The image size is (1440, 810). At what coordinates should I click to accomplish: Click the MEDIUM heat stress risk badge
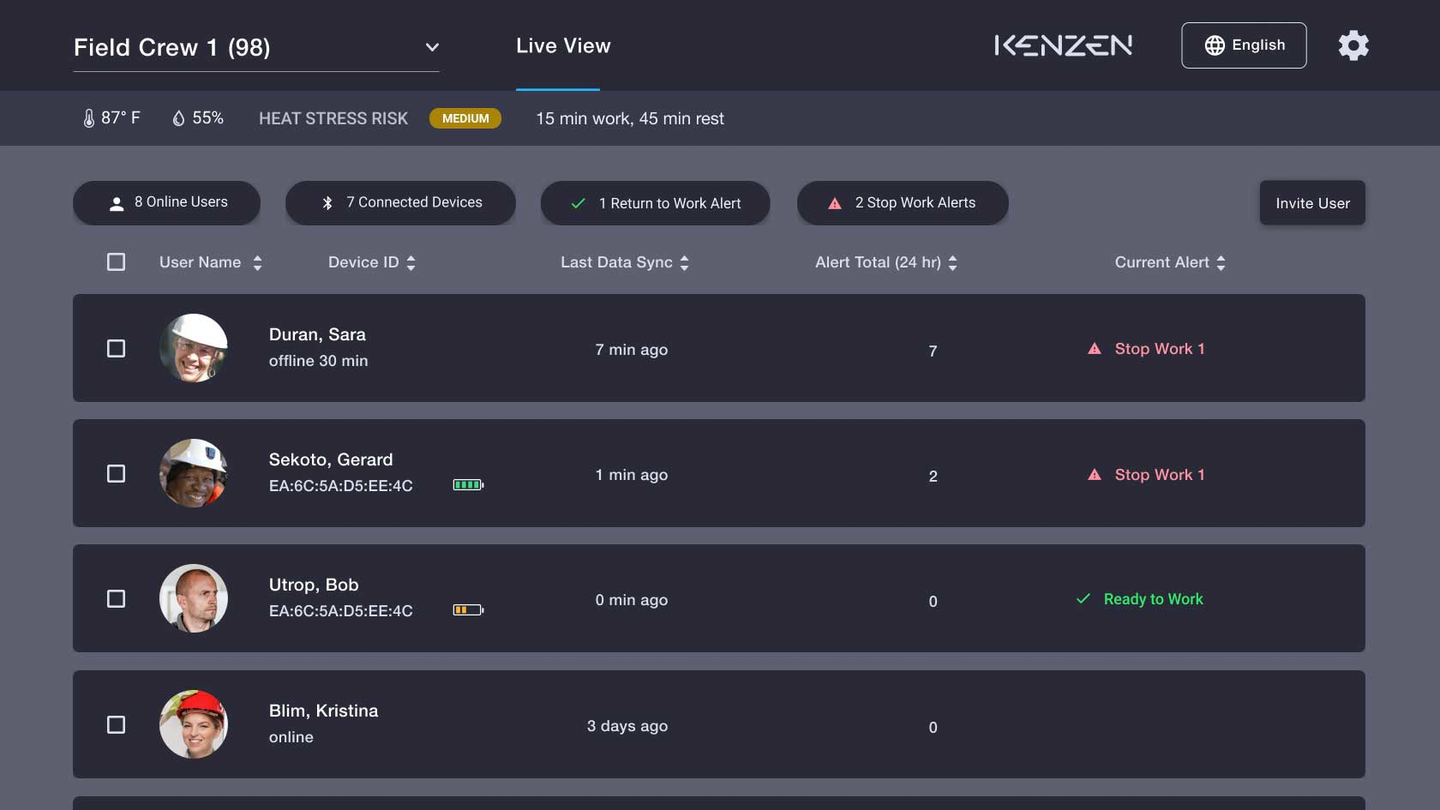pos(465,118)
